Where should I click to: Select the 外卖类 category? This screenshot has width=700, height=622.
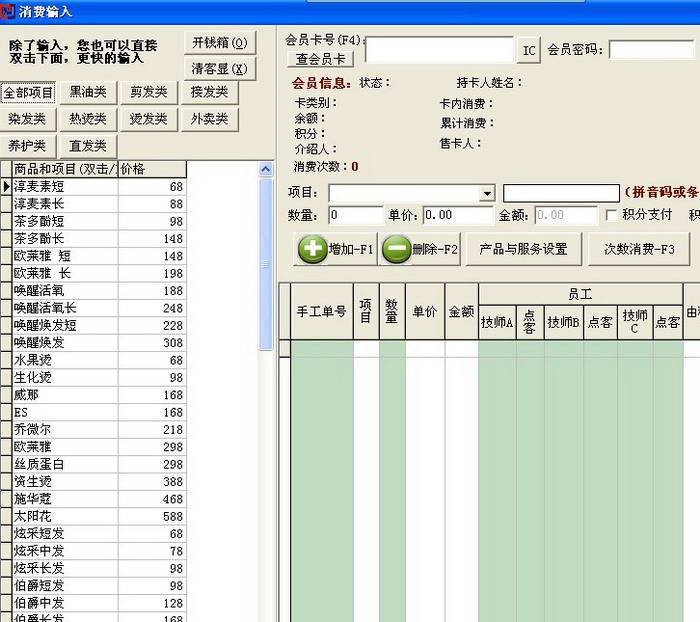209,119
